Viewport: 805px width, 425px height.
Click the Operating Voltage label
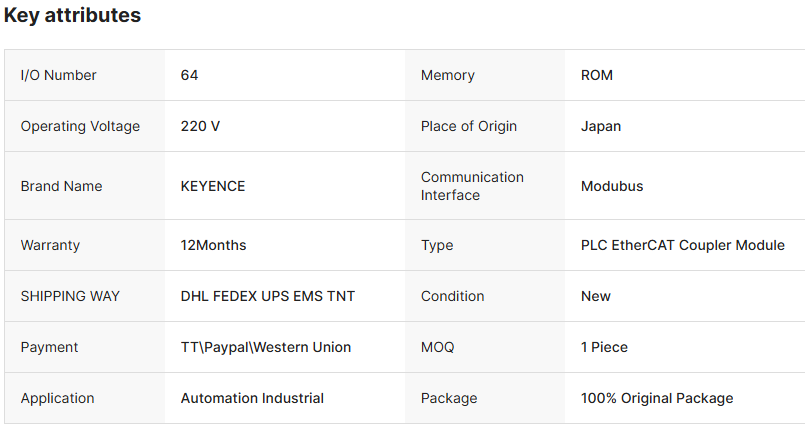tap(80, 126)
